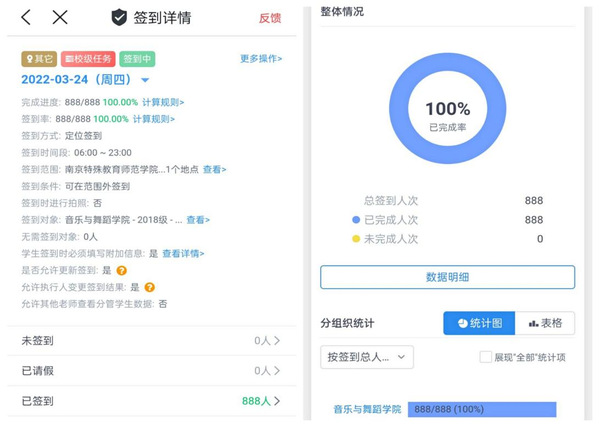Tap the help icon beside 是否允许更新签到

(x=121, y=270)
